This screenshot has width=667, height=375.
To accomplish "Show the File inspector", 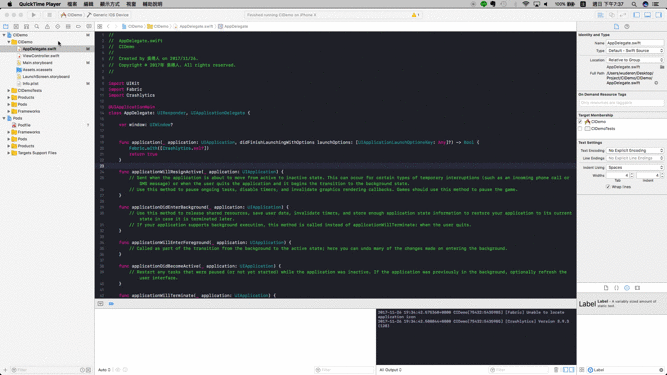I will pos(616,26).
